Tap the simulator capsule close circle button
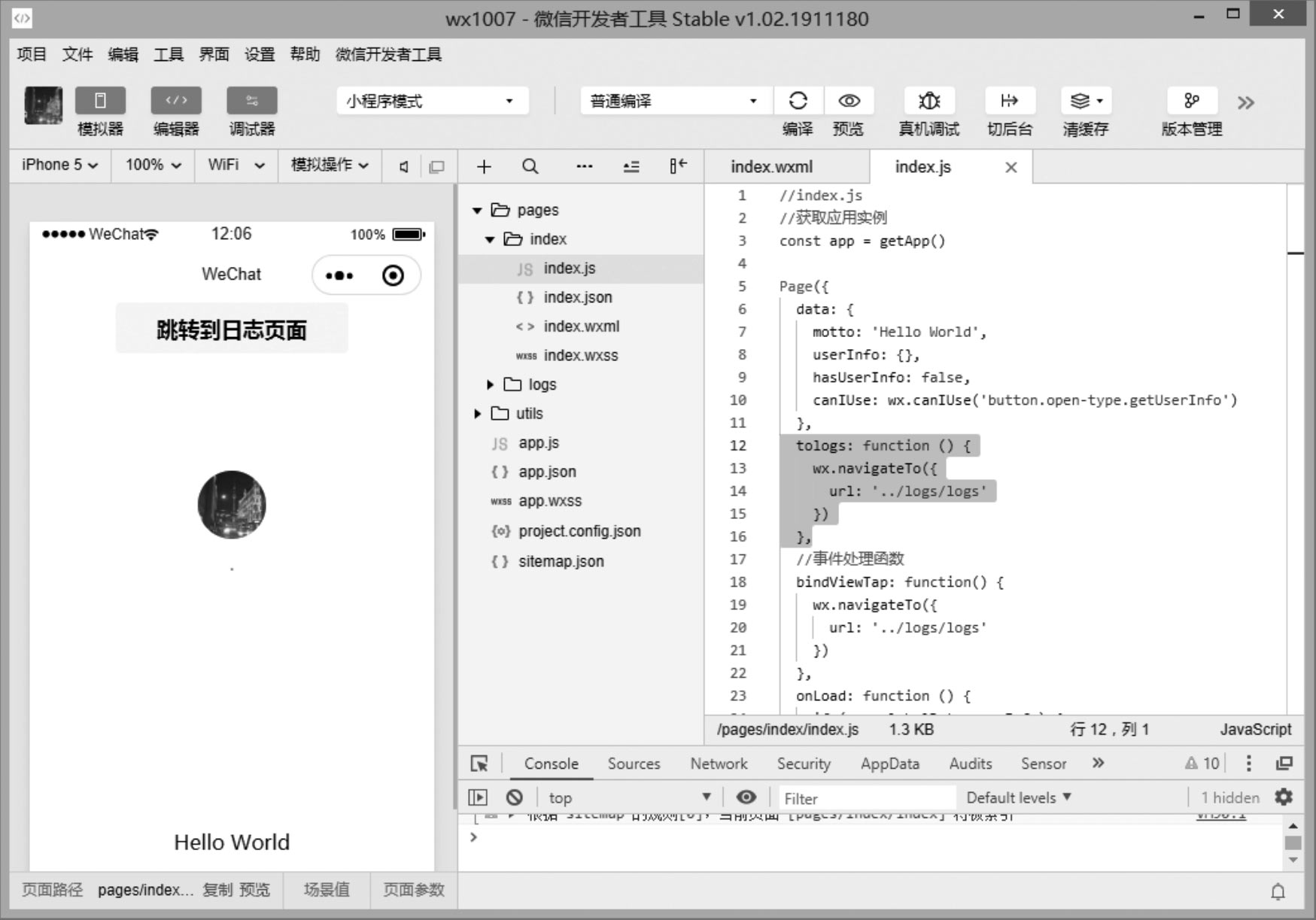Screen dimensions: 1316x920 click(x=393, y=275)
